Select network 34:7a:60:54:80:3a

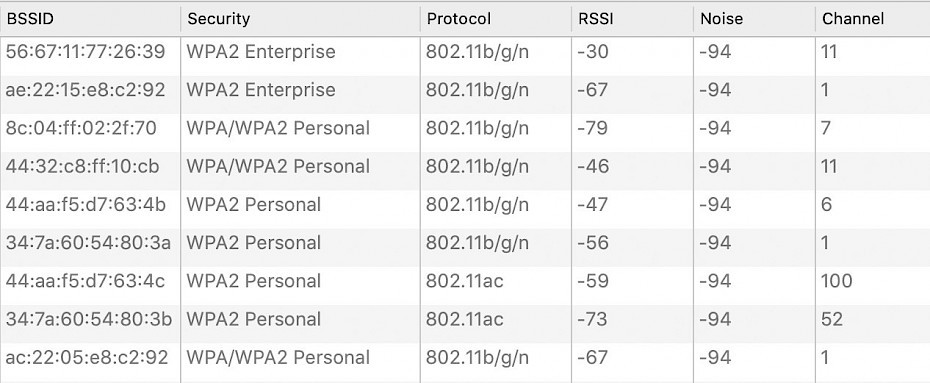[465, 243]
